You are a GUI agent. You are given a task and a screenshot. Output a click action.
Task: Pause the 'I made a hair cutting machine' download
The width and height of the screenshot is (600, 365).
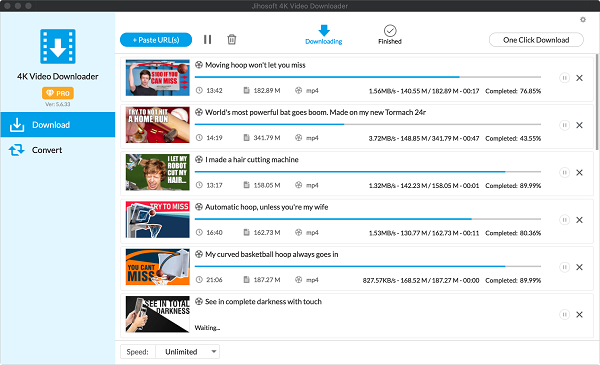(564, 173)
